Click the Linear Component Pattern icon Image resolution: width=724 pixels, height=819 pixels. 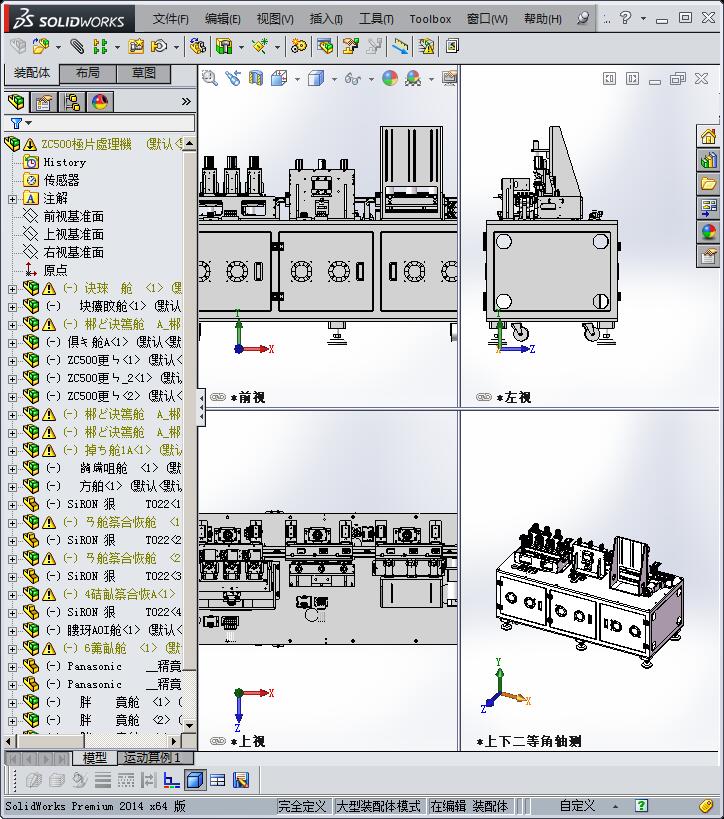[100, 46]
